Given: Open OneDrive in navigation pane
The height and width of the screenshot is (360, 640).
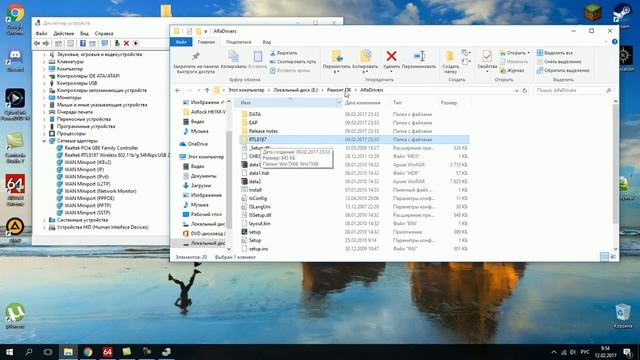Looking at the screenshot, I should point(198,144).
